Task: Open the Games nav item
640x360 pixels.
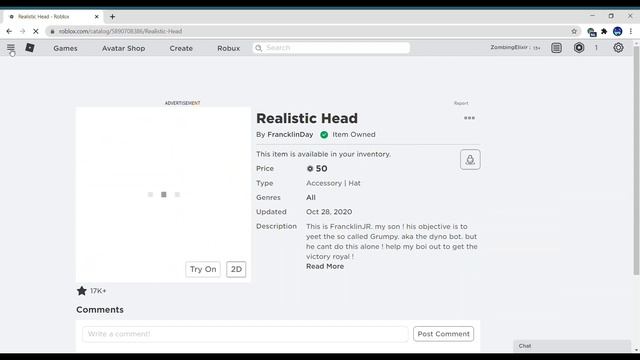Action: click(x=65, y=48)
